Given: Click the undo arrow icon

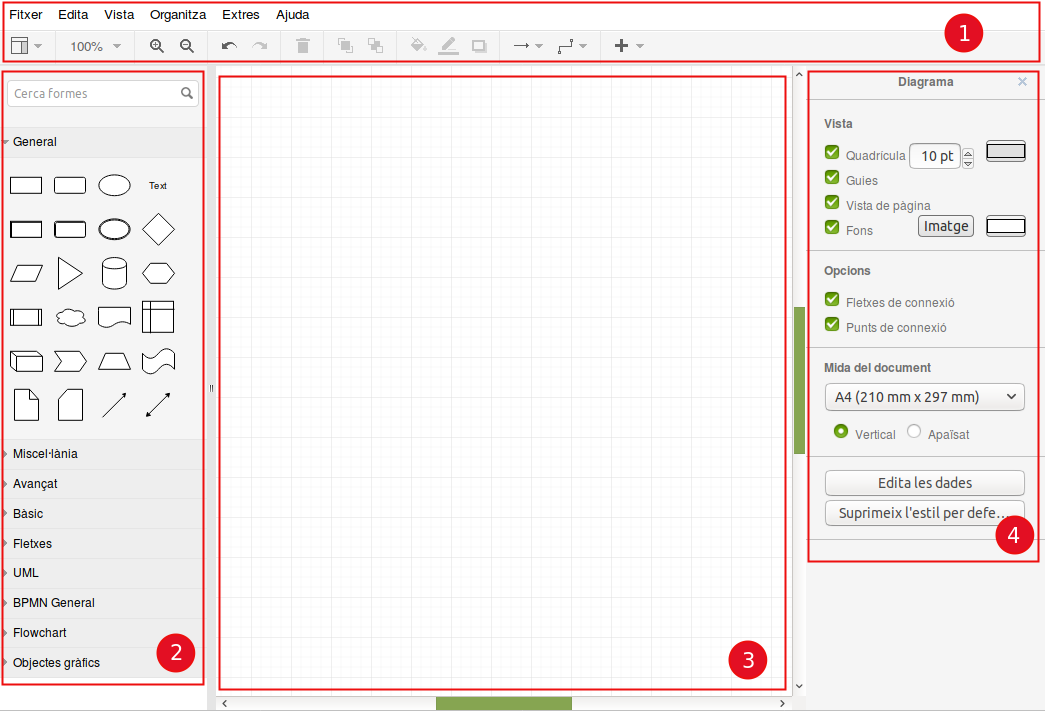Looking at the screenshot, I should coord(229,46).
